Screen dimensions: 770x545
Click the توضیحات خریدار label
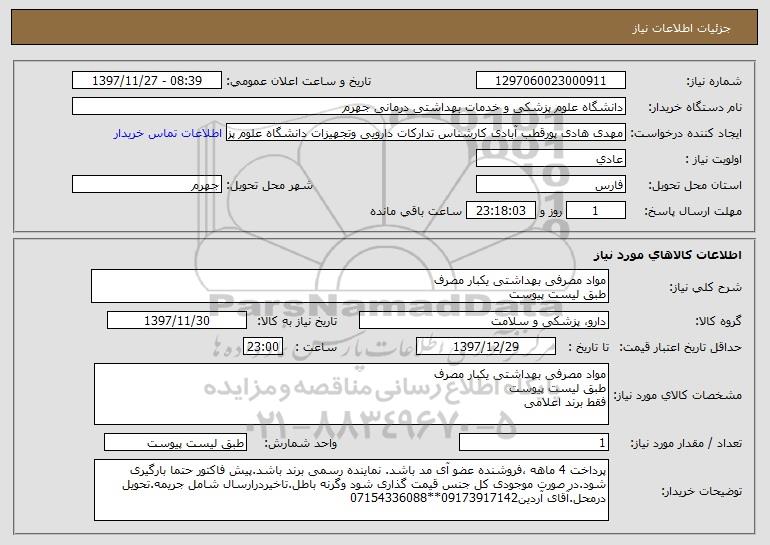[x=701, y=491]
